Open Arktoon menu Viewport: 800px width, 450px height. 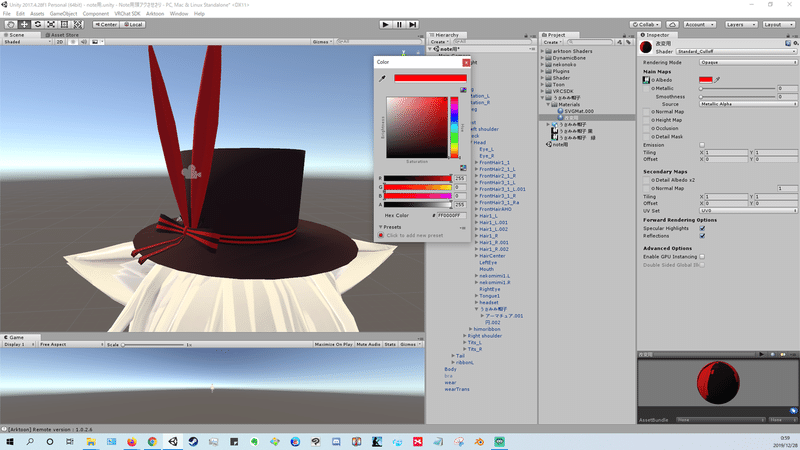[x=155, y=14]
